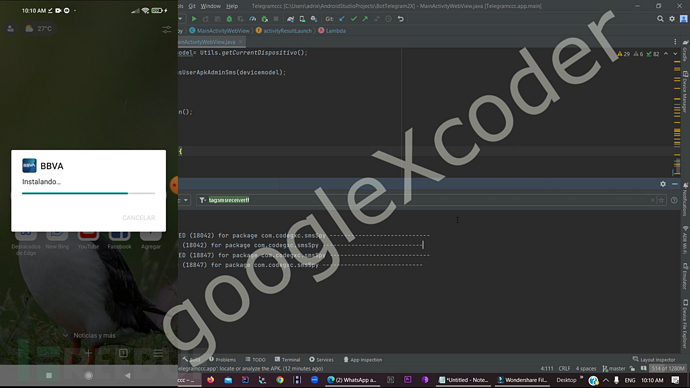Jump to next highlighted error arrow

coord(675,54)
